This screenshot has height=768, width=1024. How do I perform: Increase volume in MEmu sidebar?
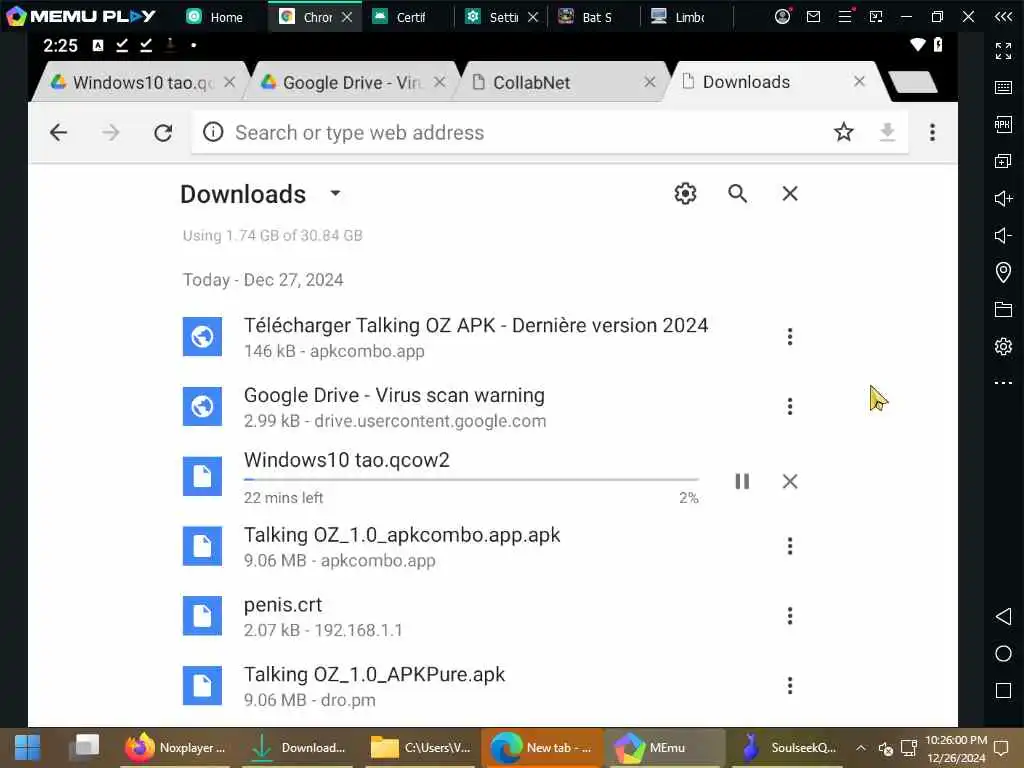point(1003,199)
